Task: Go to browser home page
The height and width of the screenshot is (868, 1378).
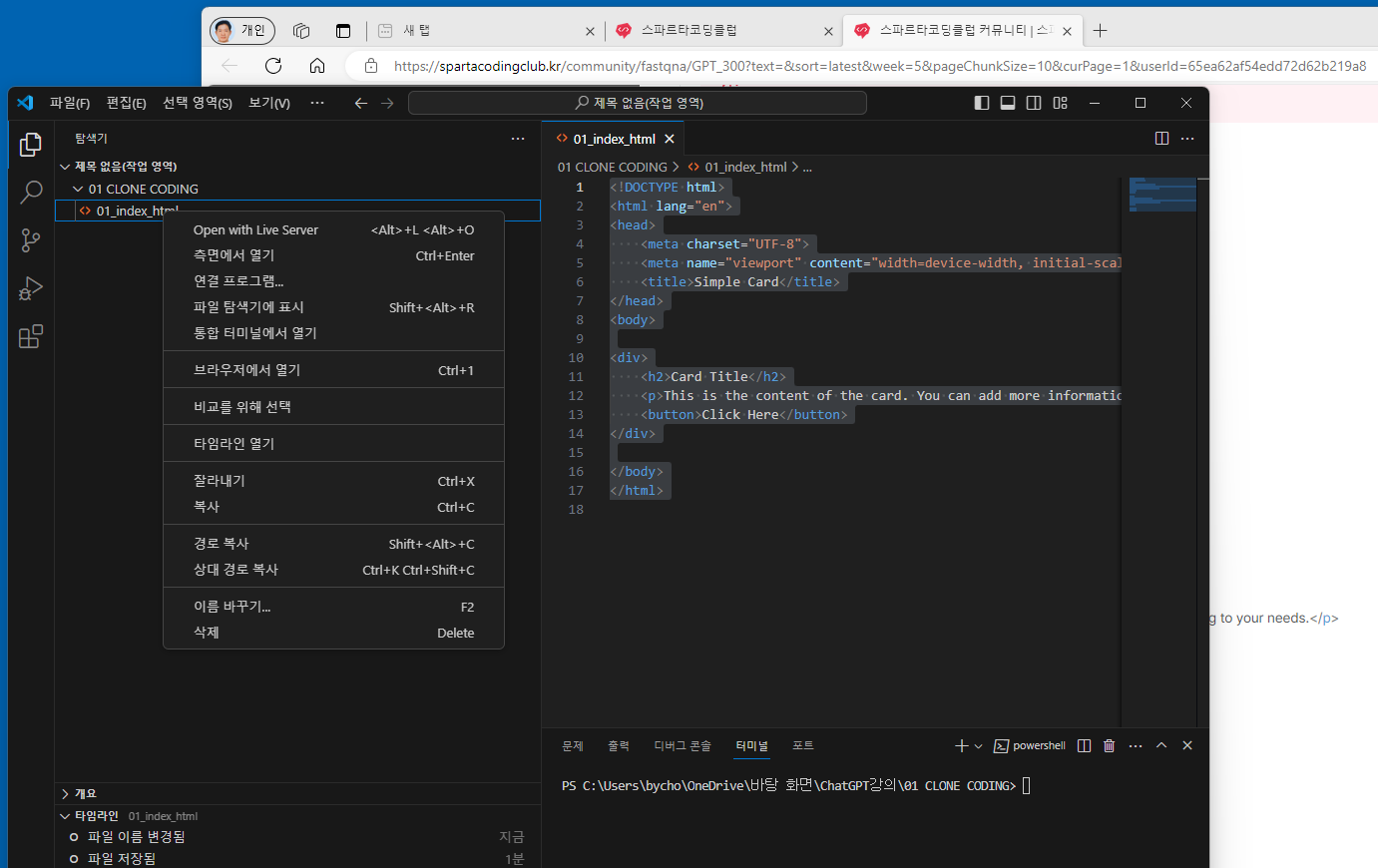Action: tap(317, 66)
